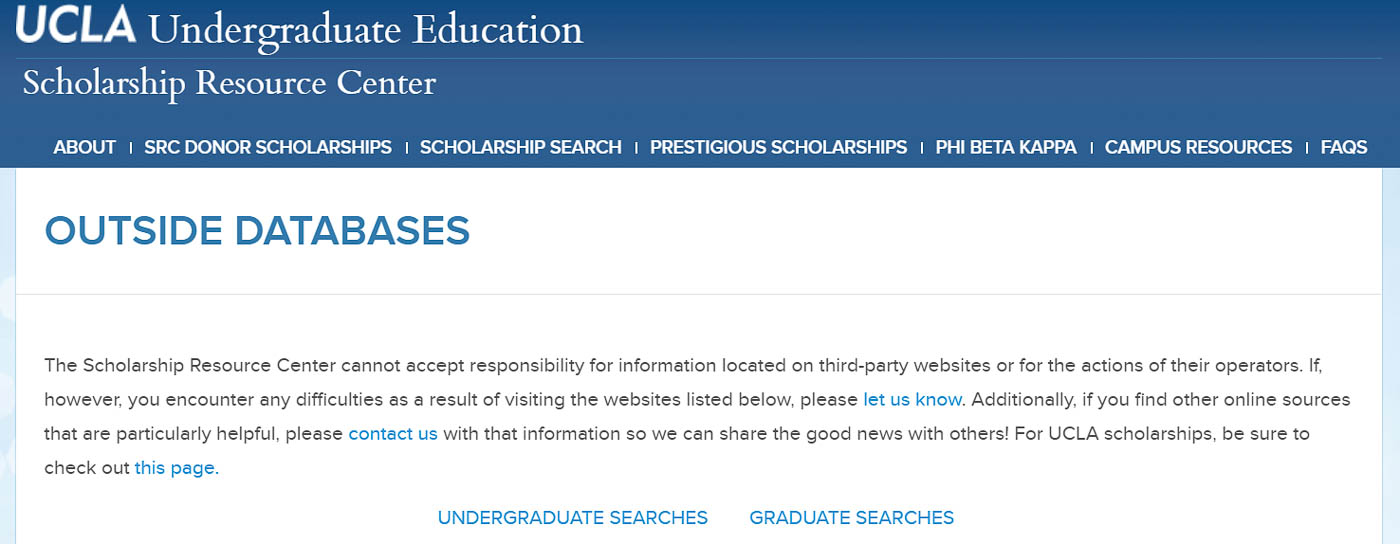The image size is (1400, 544).
Task: Open SRC DONOR SCHOLARSHIPS menu item
Action: click(x=268, y=147)
